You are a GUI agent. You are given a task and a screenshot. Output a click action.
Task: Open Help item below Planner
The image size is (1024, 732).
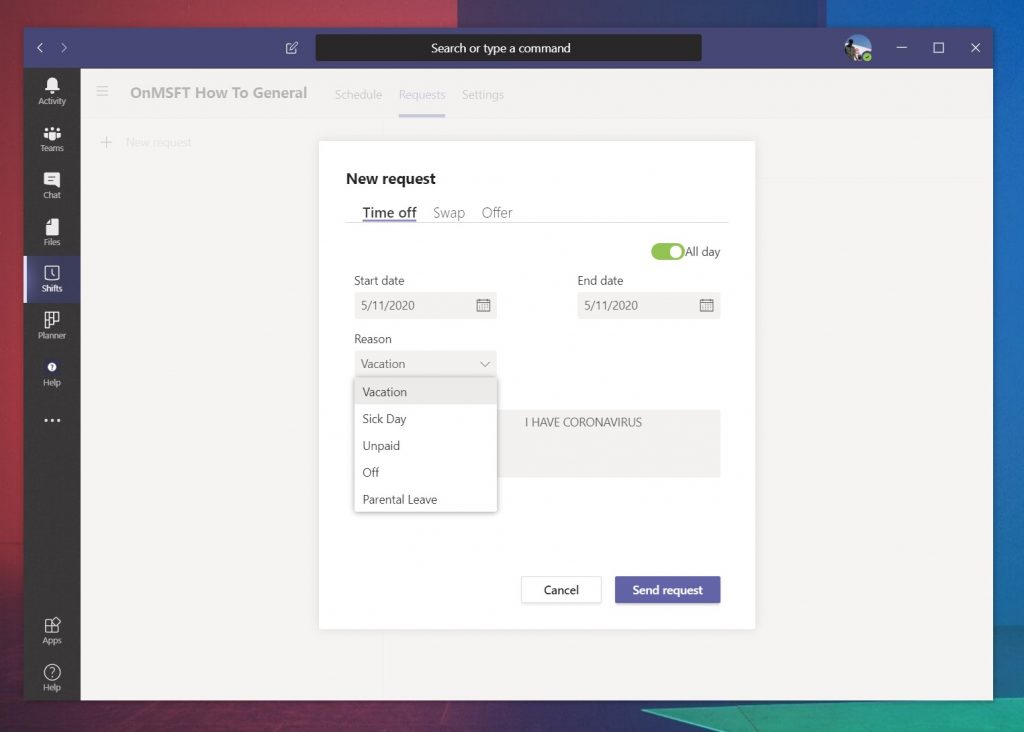[x=52, y=374]
